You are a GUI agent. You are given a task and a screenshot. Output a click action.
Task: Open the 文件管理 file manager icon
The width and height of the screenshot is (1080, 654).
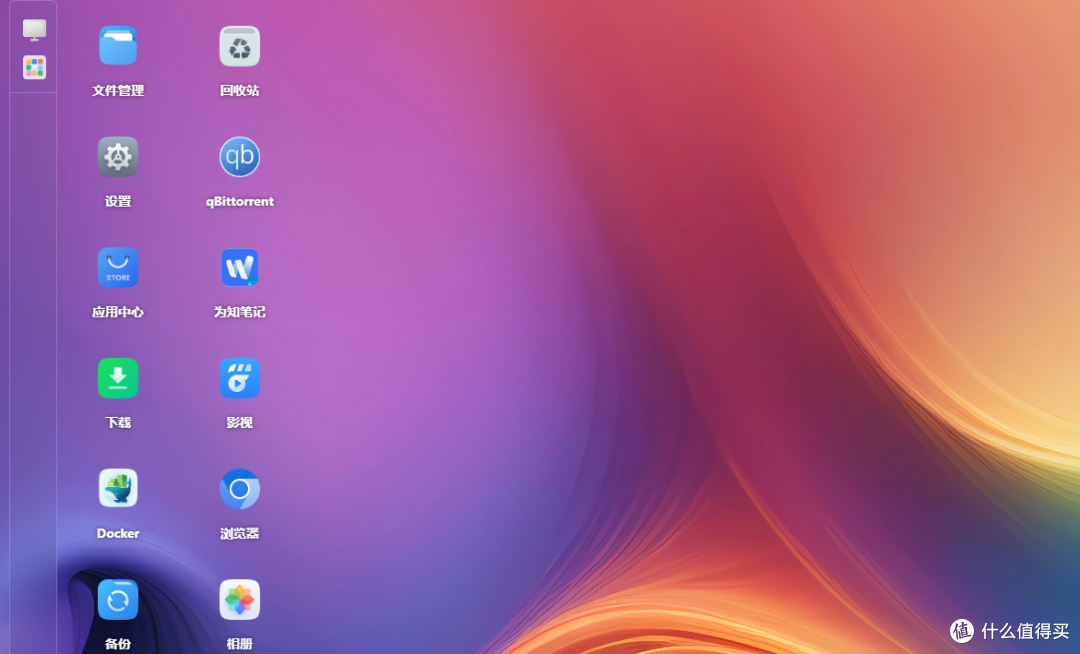click(x=118, y=46)
